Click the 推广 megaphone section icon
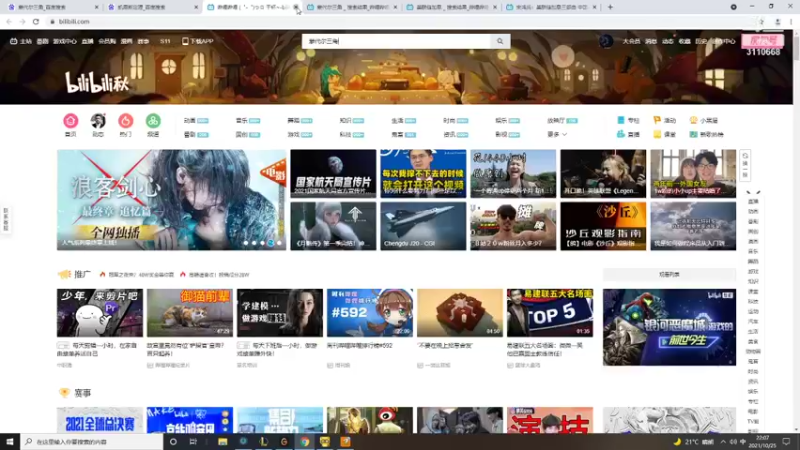 pyautogui.click(x=64, y=274)
